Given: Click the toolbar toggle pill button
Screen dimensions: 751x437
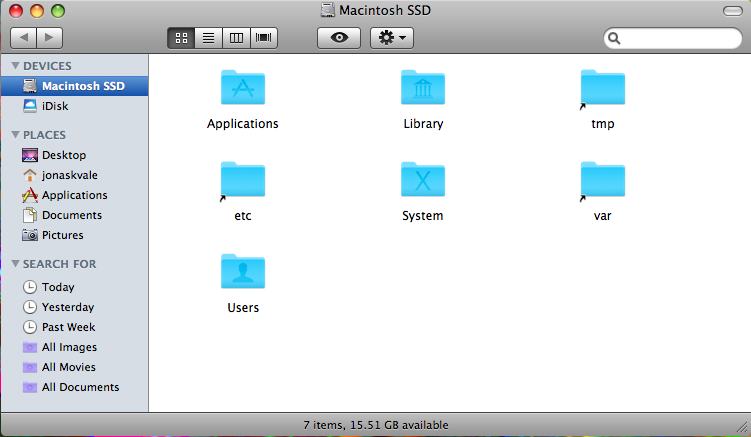Looking at the screenshot, I should tap(733, 11).
